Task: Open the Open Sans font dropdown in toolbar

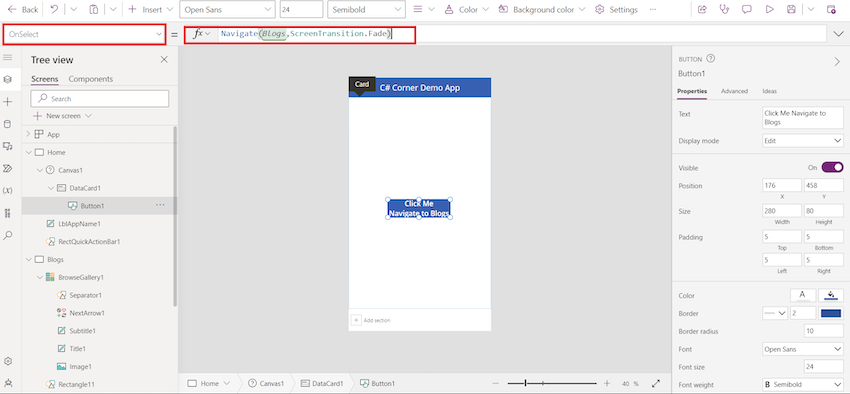Action: coord(227,10)
